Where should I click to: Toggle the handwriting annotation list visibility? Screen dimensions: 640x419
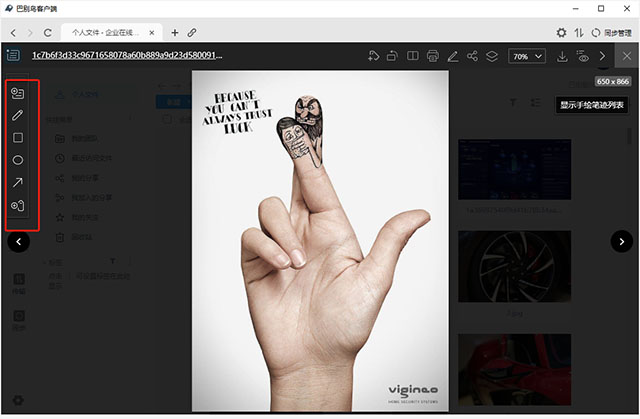[583, 56]
